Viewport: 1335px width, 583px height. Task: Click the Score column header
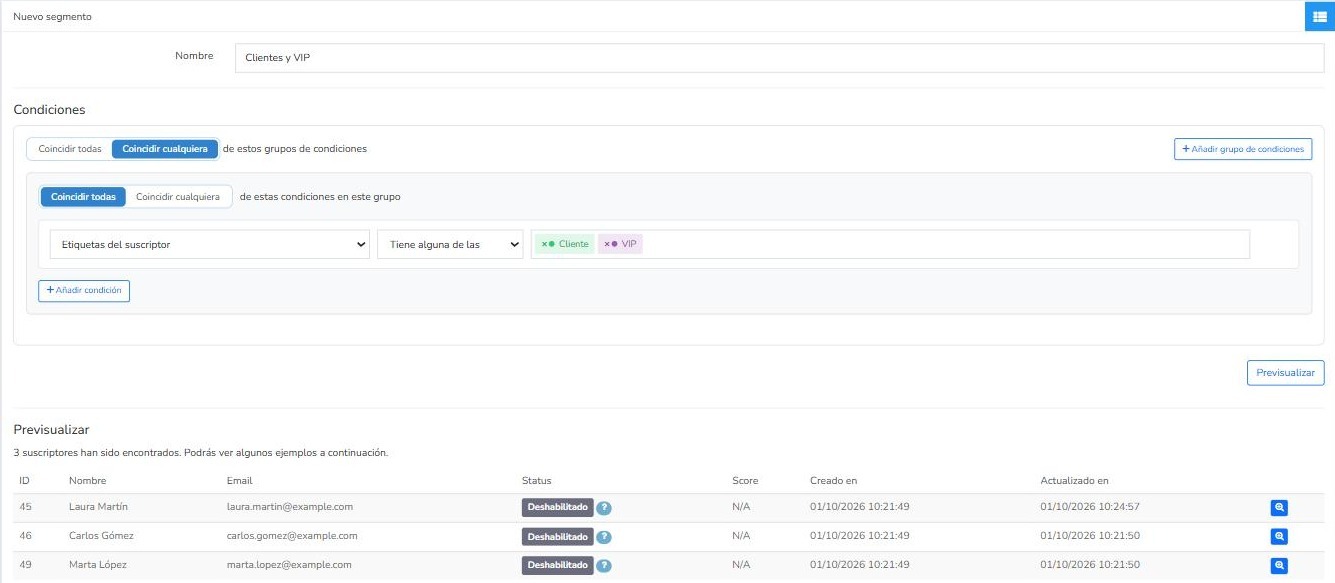click(745, 481)
